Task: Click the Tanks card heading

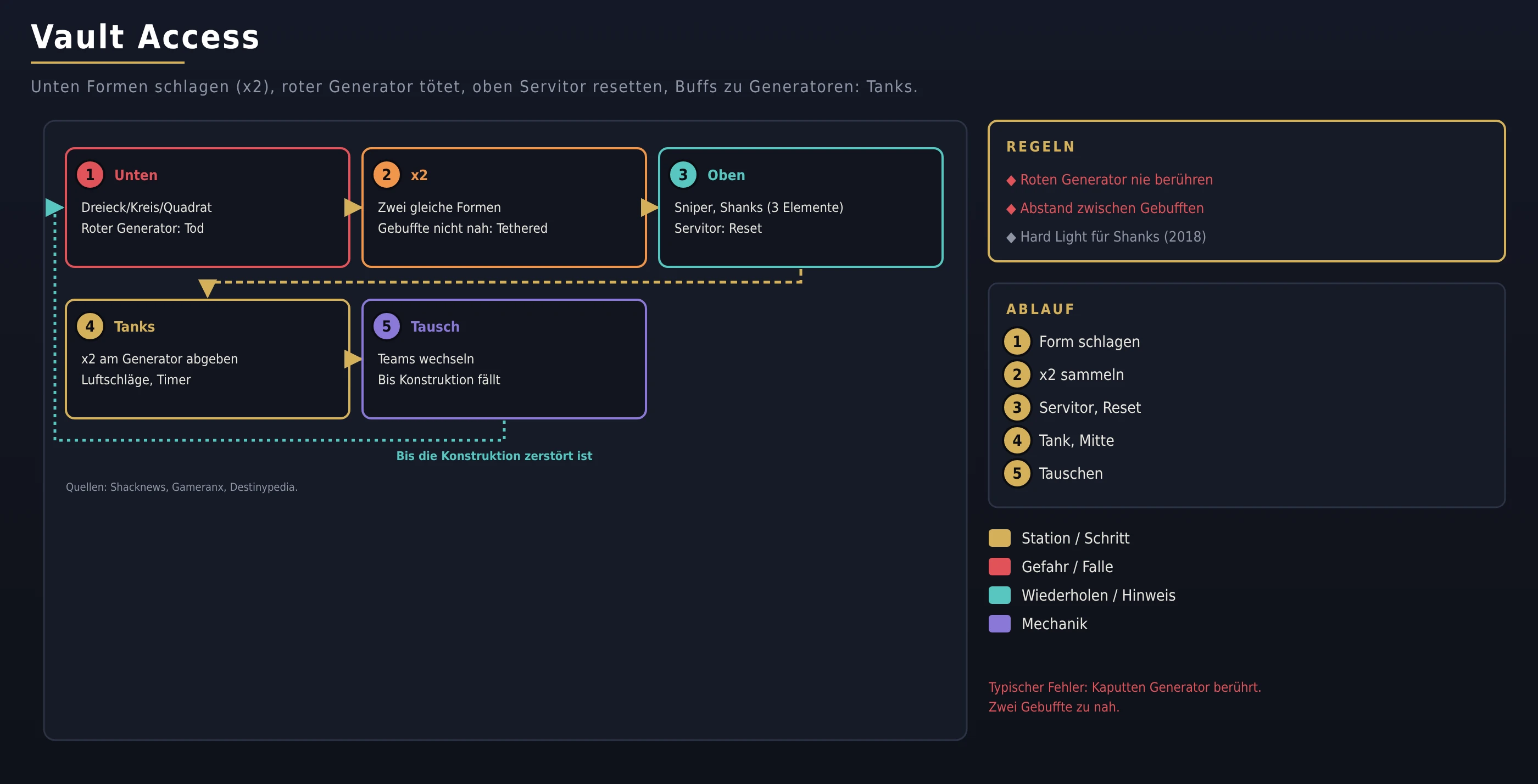Action: (135, 327)
